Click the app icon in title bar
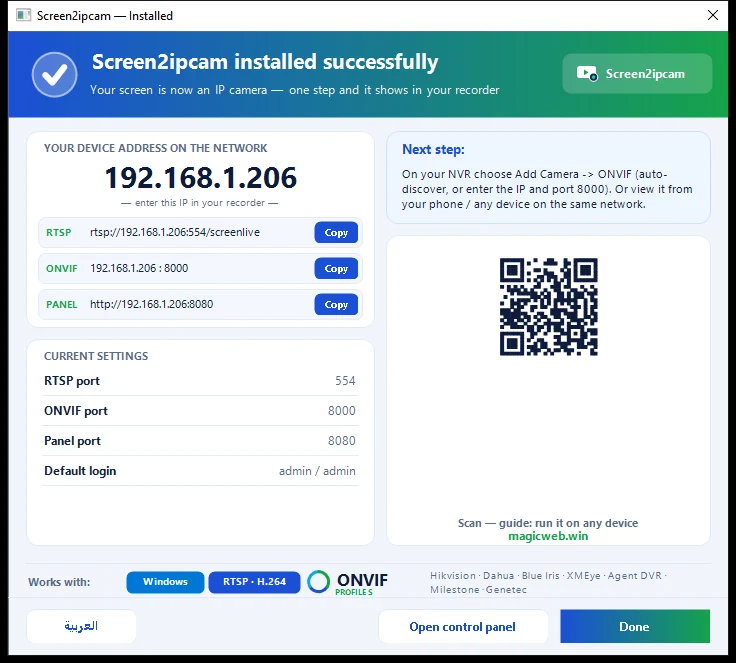Image resolution: width=736 pixels, height=663 pixels. click(x=23, y=15)
